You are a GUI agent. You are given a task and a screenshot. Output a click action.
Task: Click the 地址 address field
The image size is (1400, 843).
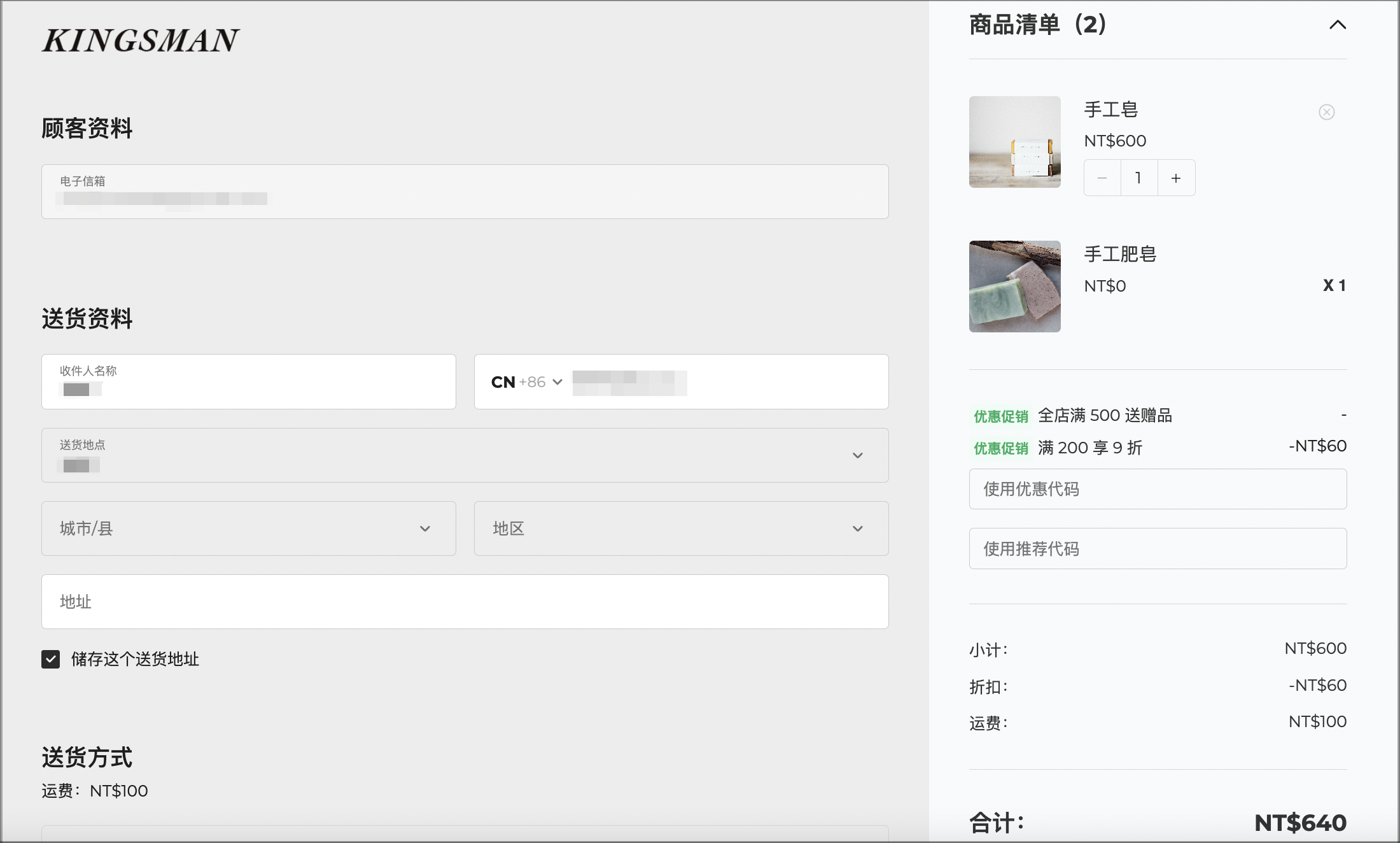pos(465,602)
